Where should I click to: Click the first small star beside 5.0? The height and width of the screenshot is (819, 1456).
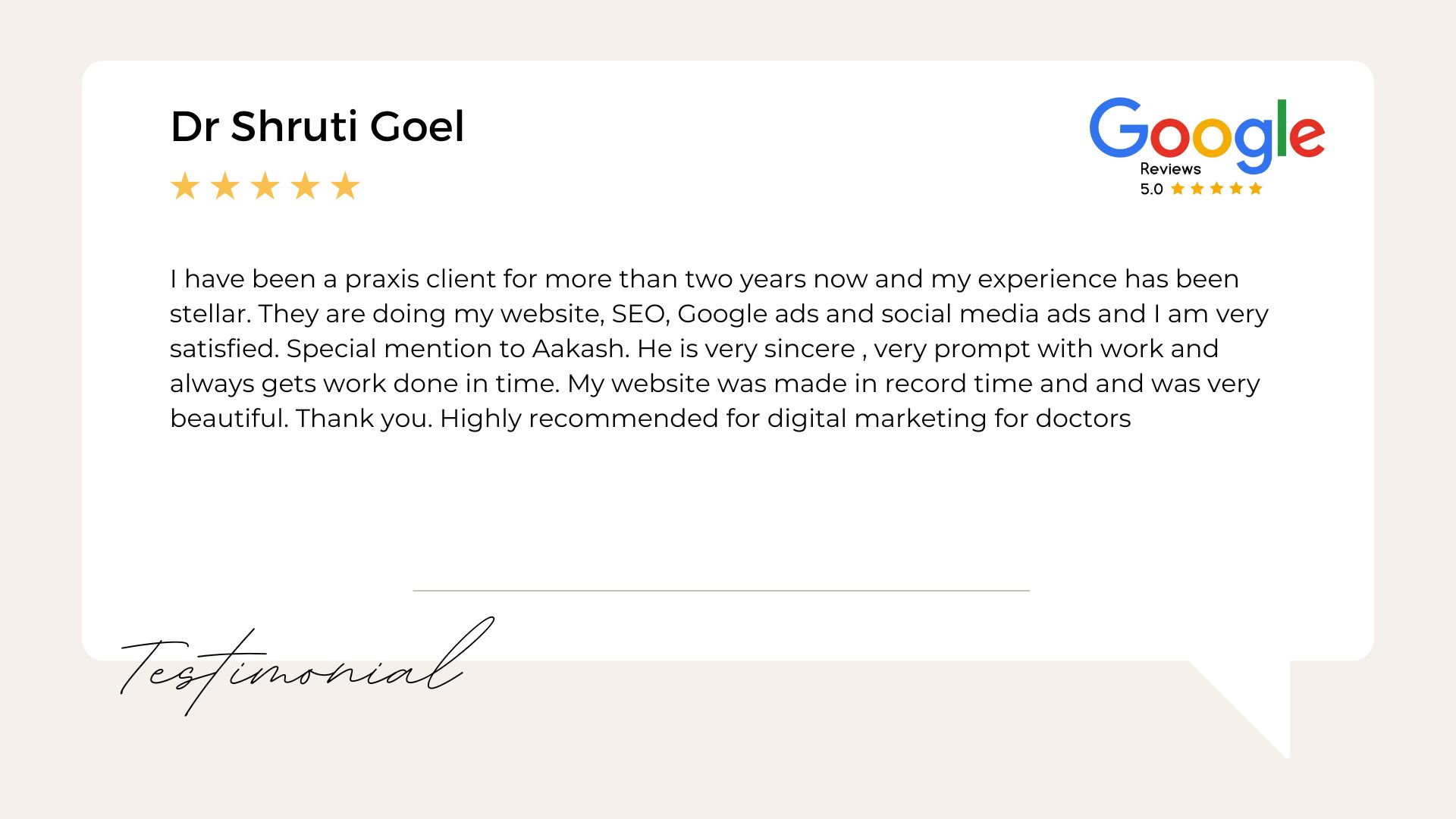pos(1178,188)
